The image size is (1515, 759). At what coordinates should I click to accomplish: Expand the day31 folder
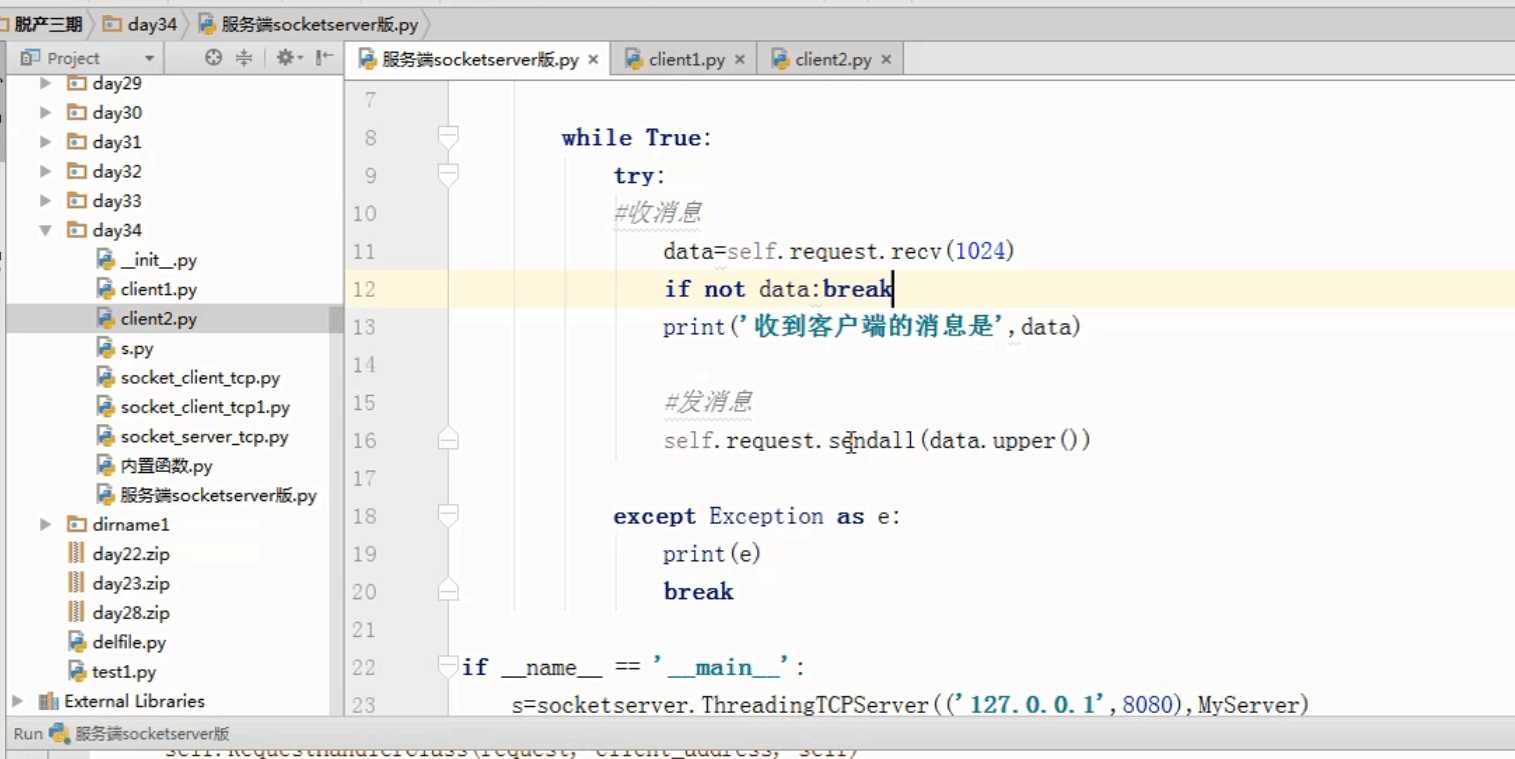coord(46,142)
